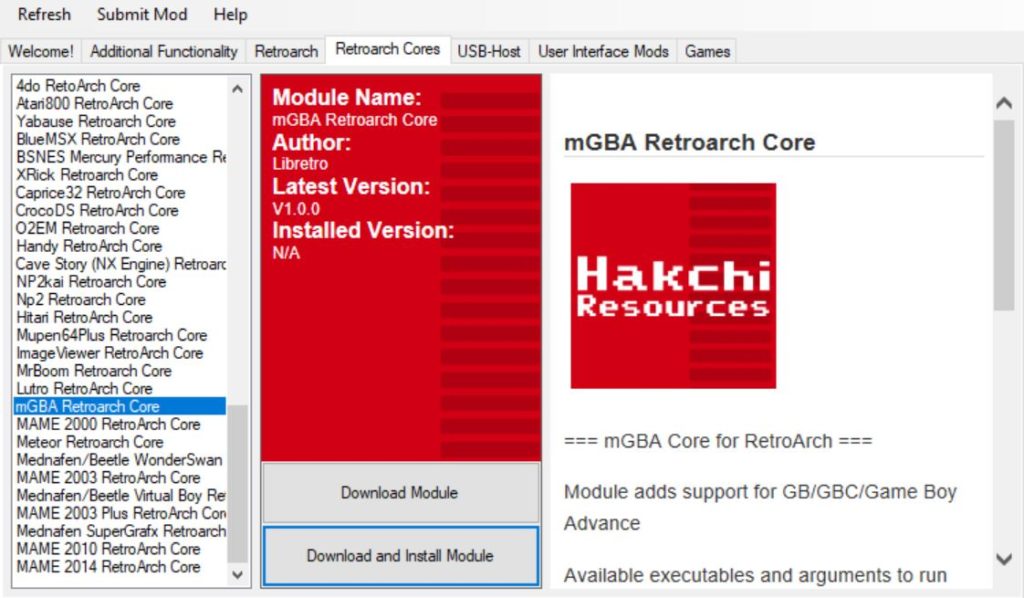Switch to the Games tab

click(x=707, y=51)
